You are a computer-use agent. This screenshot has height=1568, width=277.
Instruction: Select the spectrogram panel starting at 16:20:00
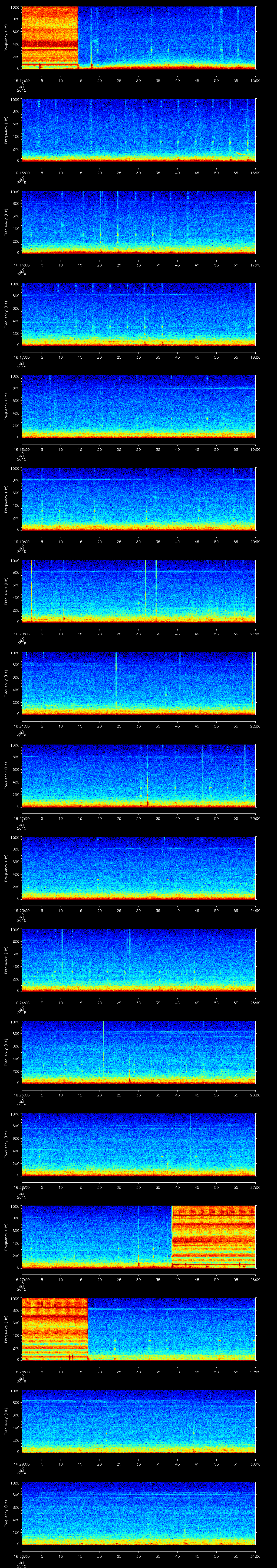pos(138,591)
